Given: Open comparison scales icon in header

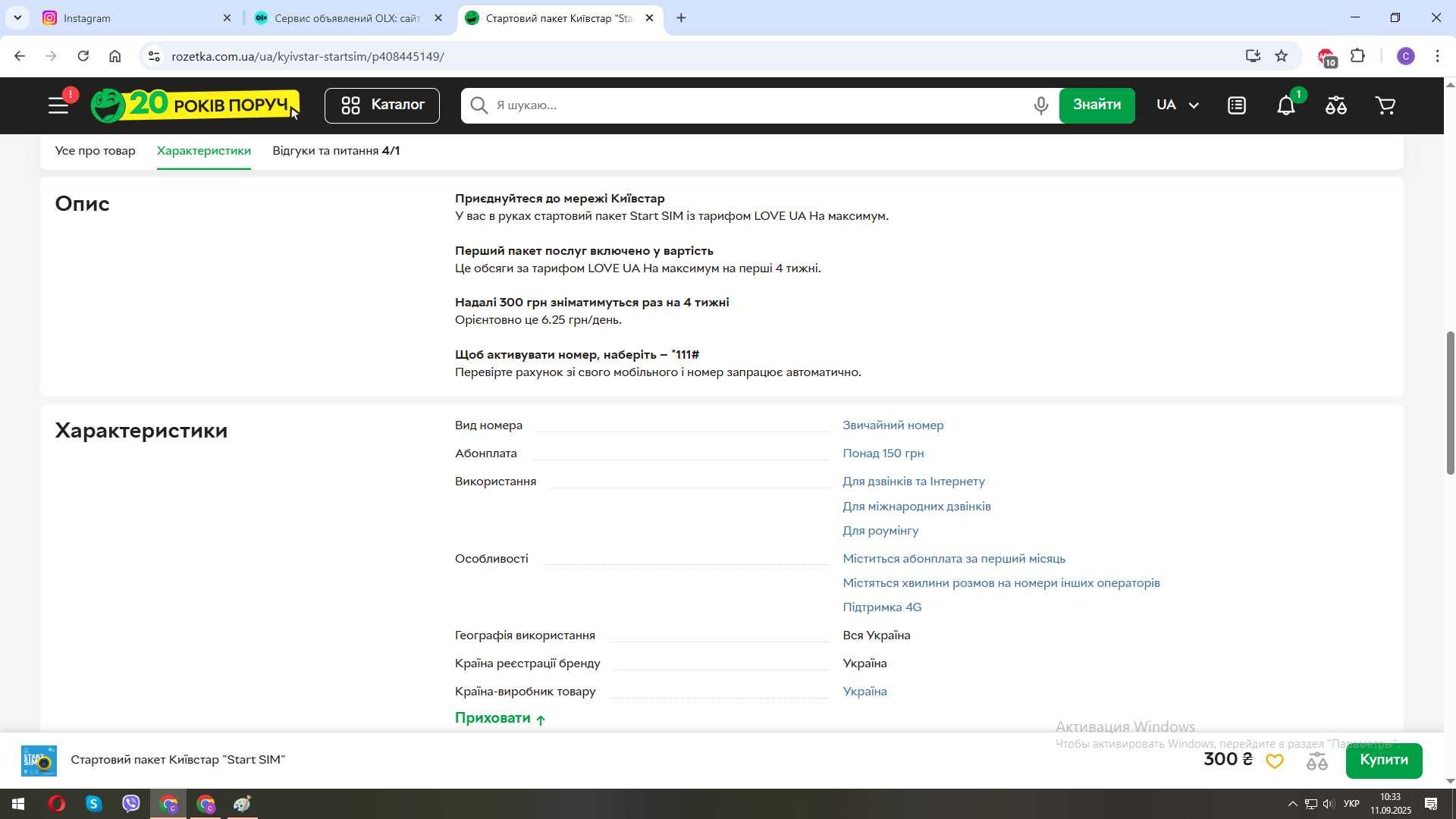Looking at the screenshot, I should [1335, 105].
